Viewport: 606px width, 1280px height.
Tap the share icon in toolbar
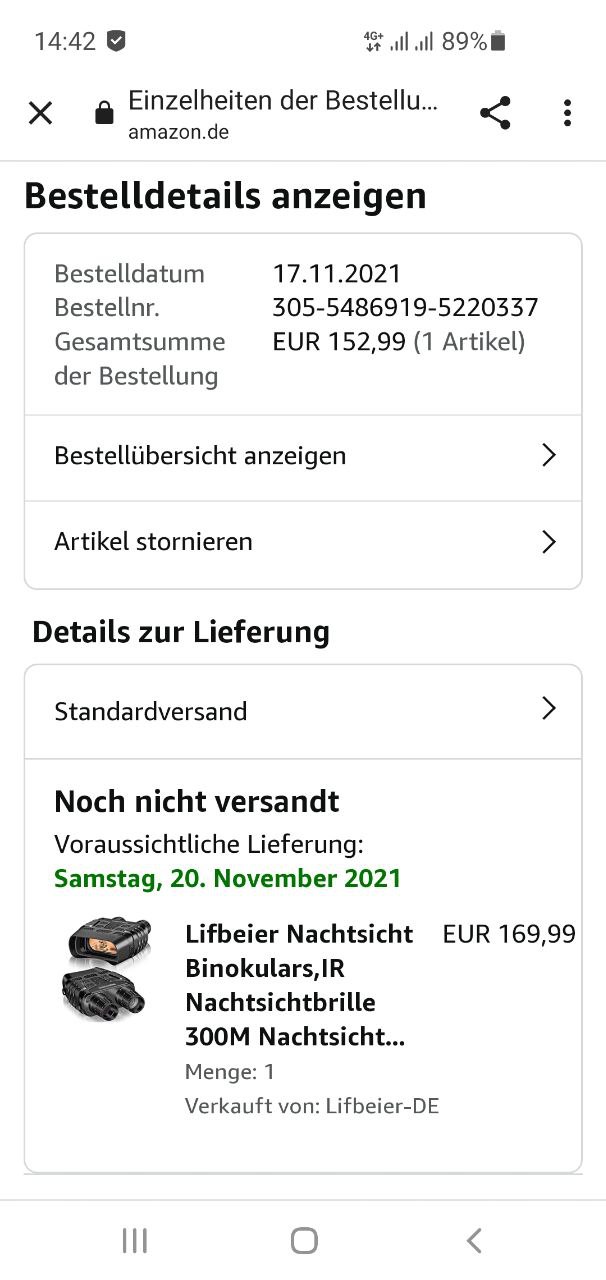click(495, 113)
